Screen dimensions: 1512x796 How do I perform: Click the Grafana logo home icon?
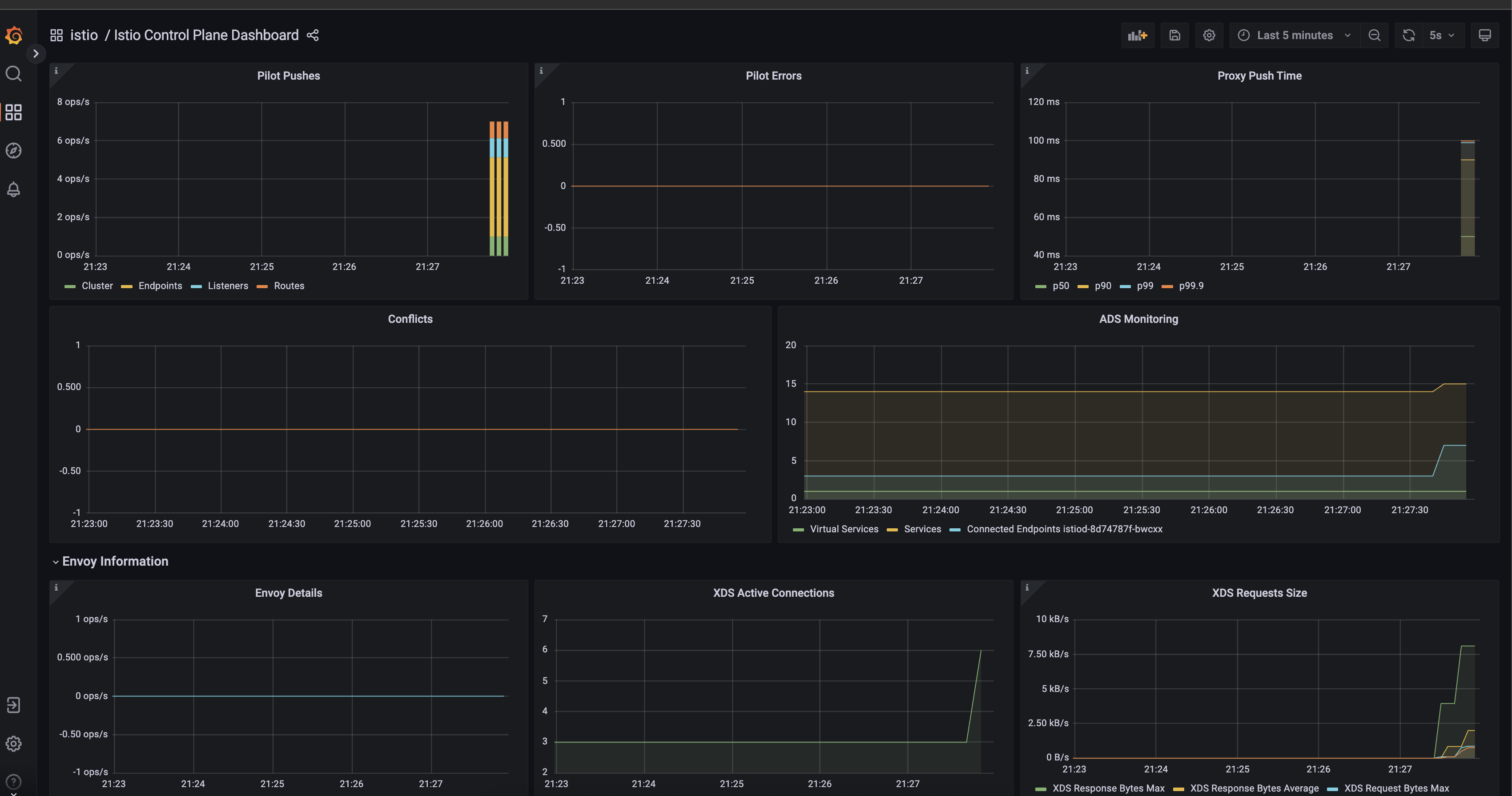(x=13, y=36)
